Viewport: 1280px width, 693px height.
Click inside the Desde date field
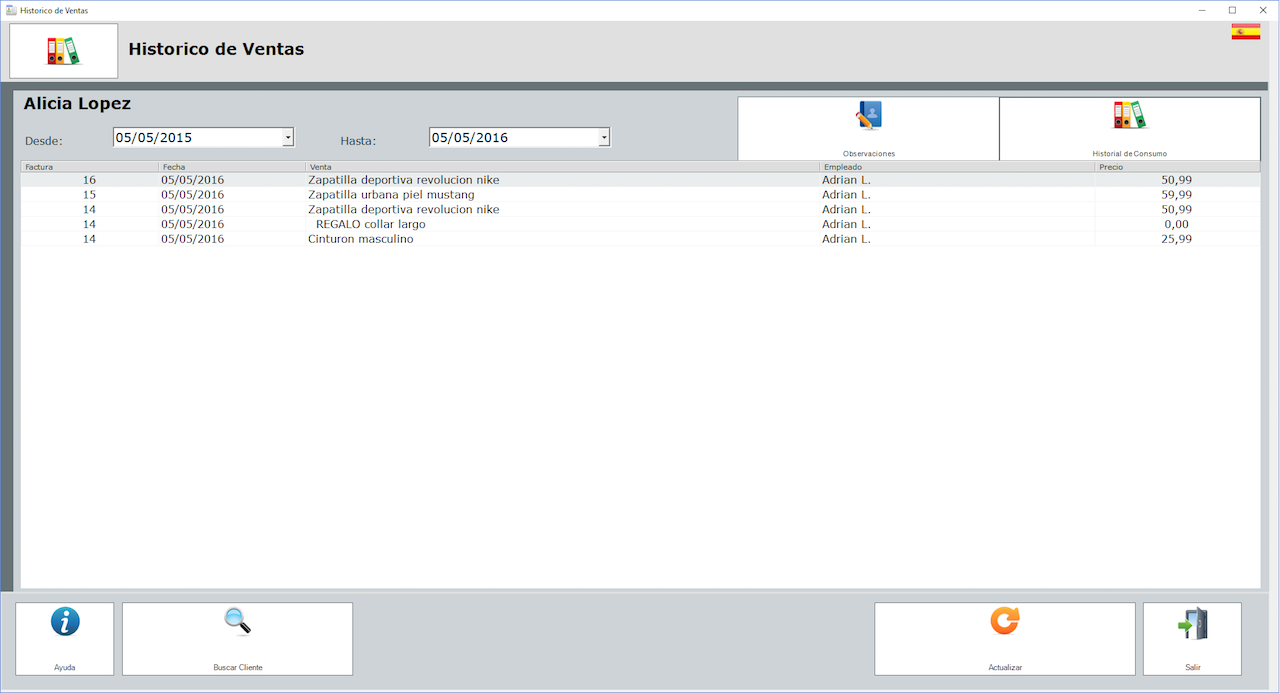click(x=196, y=138)
